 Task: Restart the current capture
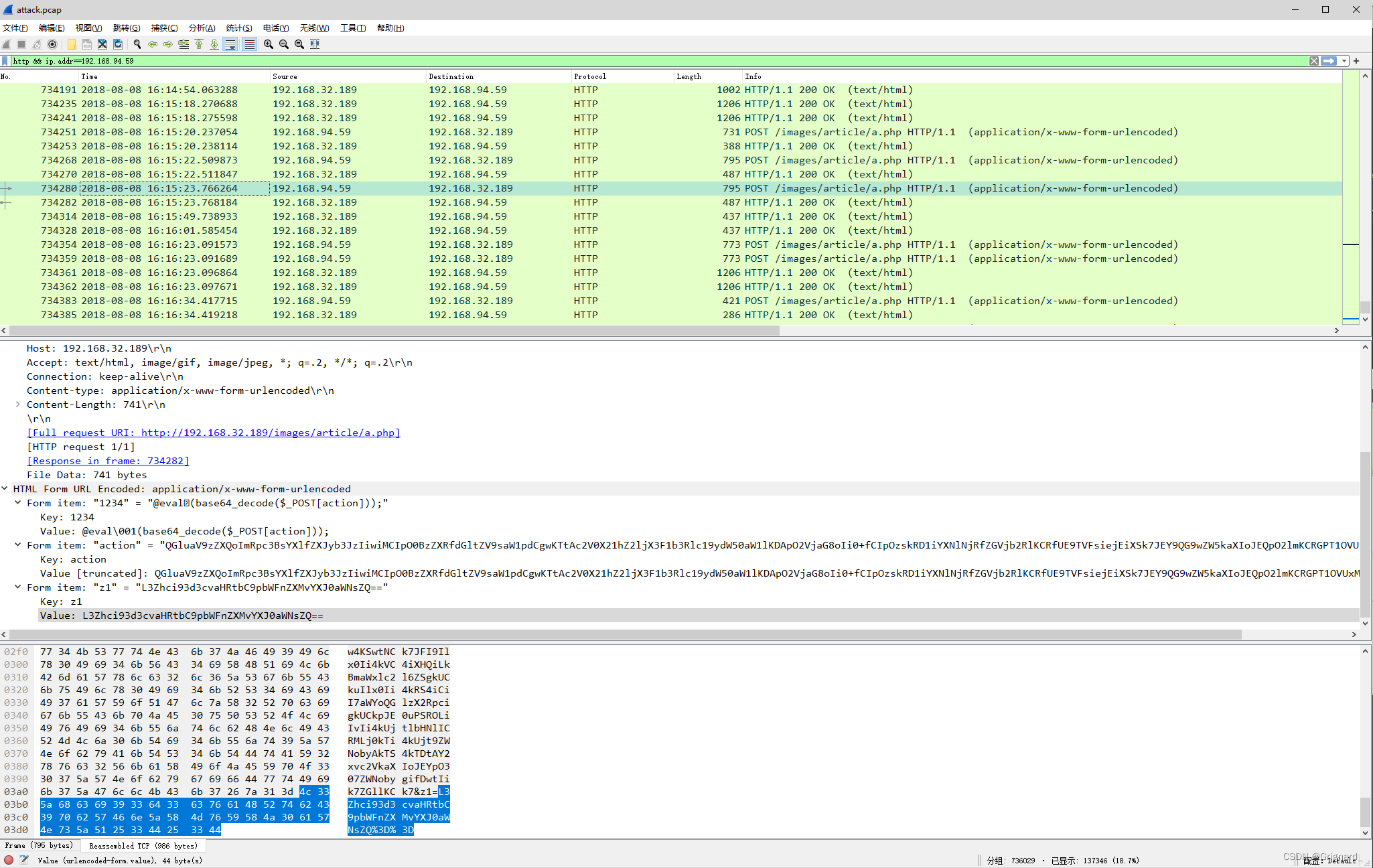point(37,44)
